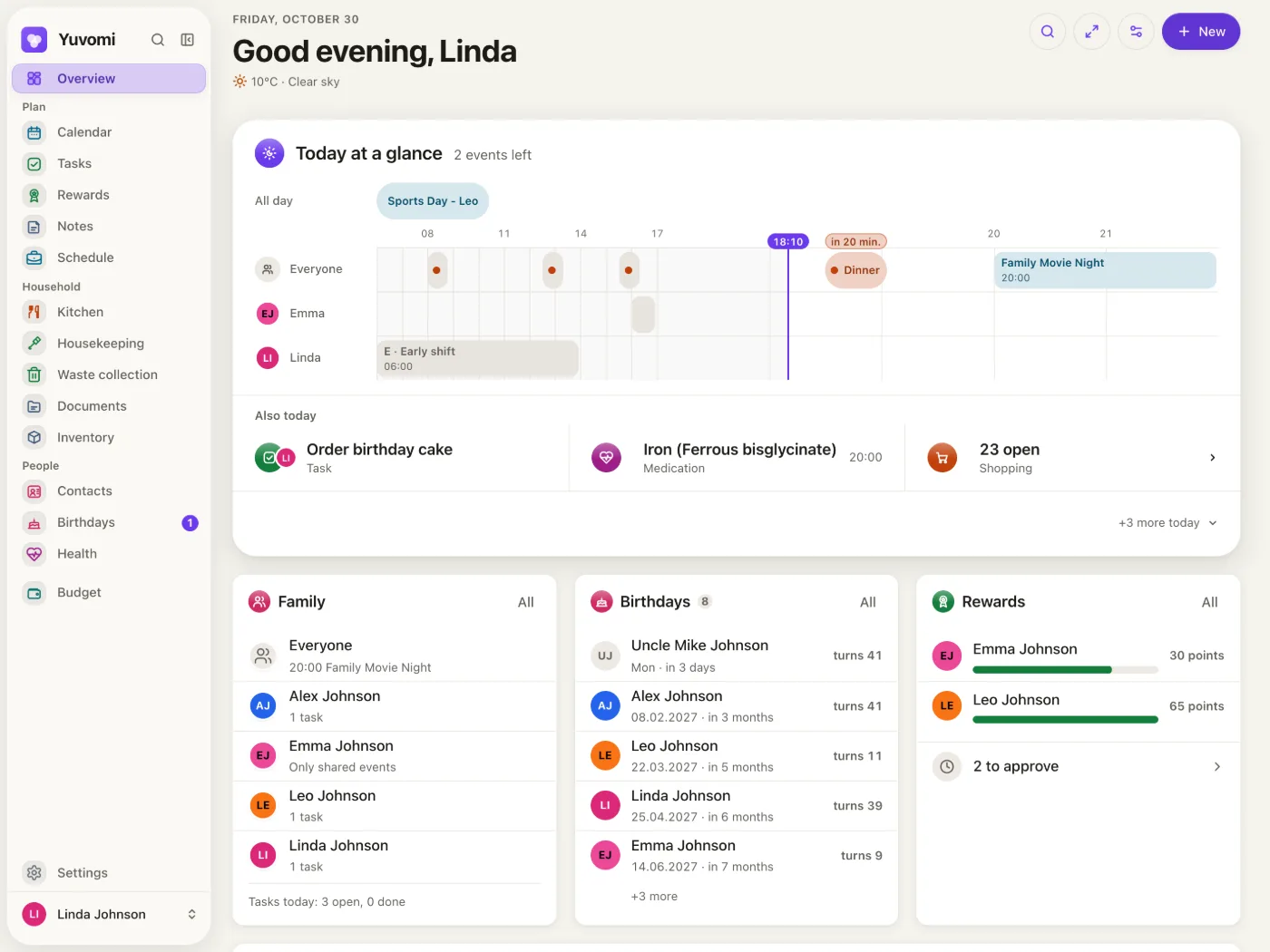Select Overview in the sidebar
The width and height of the screenshot is (1270, 952).
[109, 79]
